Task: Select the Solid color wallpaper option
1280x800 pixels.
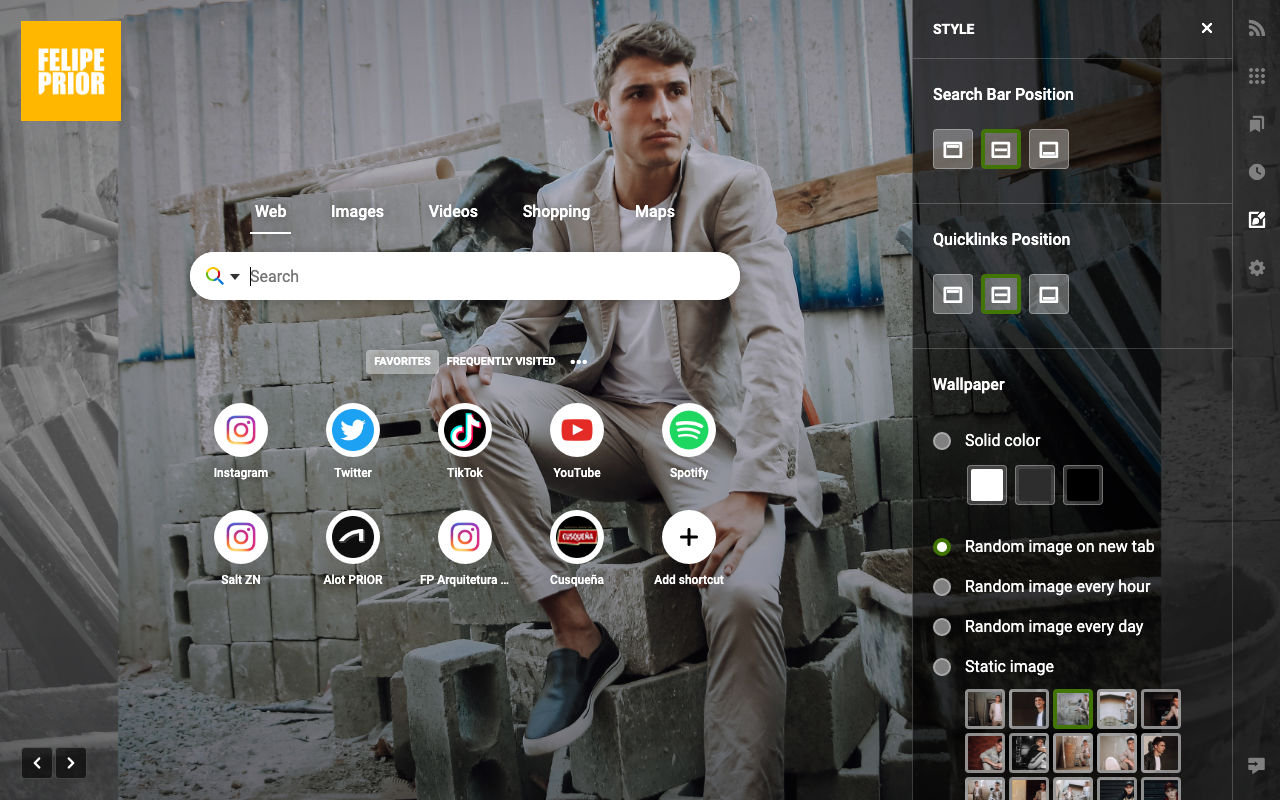Action: pyautogui.click(x=942, y=441)
